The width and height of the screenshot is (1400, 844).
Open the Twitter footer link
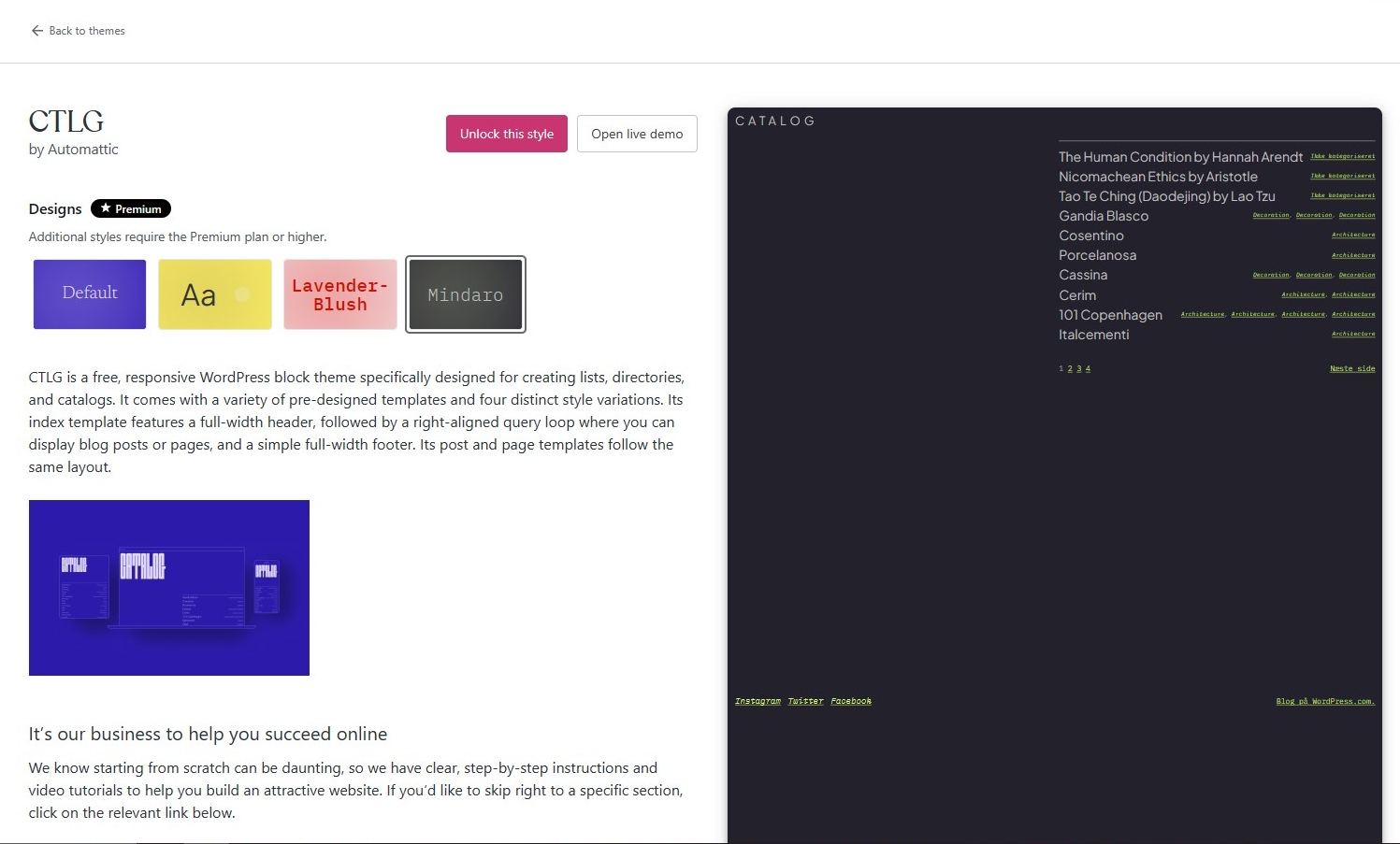(805, 701)
